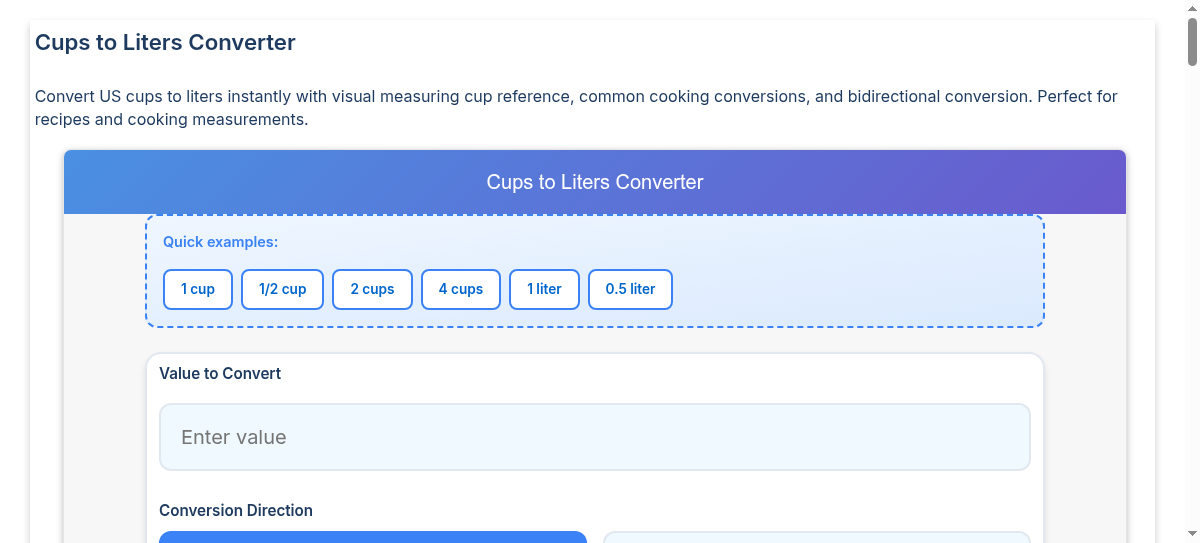Focus the 'Enter value' input field
Screen dimensions: 1200x543
(x=595, y=437)
